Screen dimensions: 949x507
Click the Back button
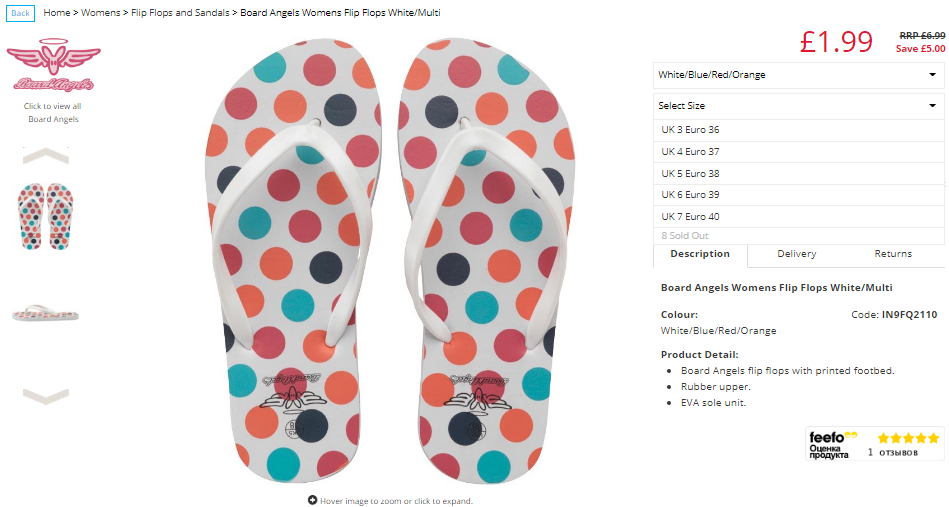point(21,13)
